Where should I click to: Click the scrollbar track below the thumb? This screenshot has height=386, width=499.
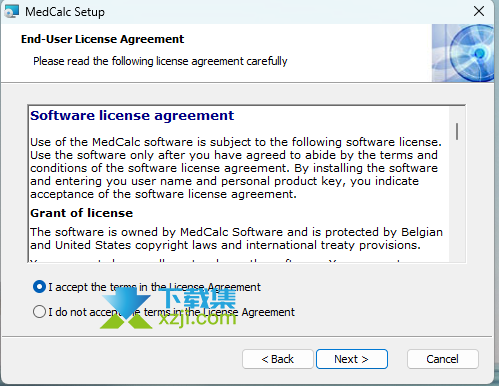click(x=457, y=200)
